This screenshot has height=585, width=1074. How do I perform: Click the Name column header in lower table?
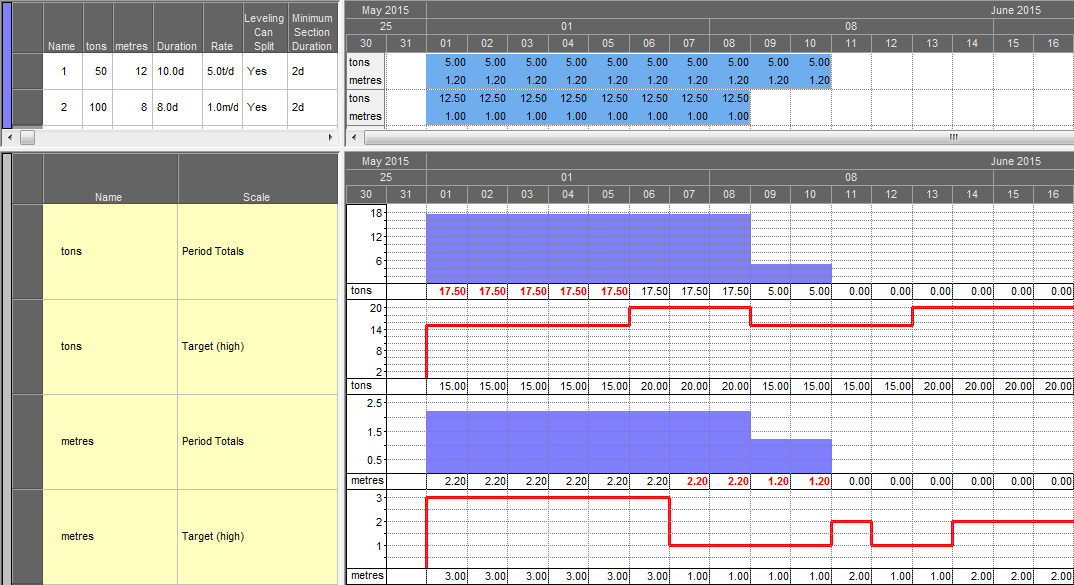(109, 197)
